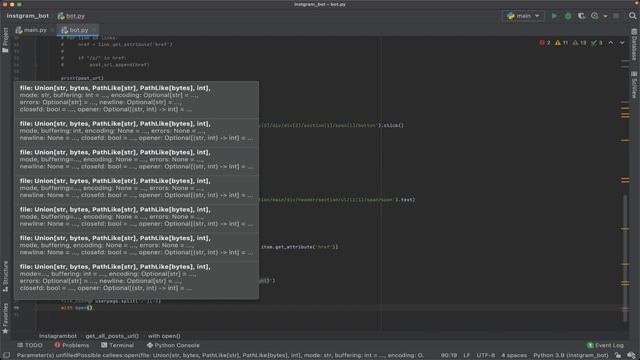Click the warnings count showing 11
This screenshot has width=640, height=360.
click(x=562, y=42)
